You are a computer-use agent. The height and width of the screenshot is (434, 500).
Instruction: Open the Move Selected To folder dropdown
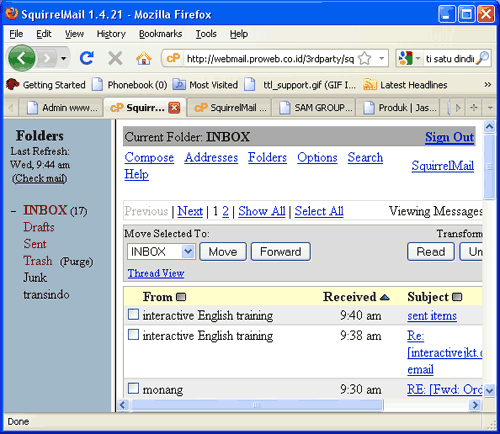(x=161, y=251)
